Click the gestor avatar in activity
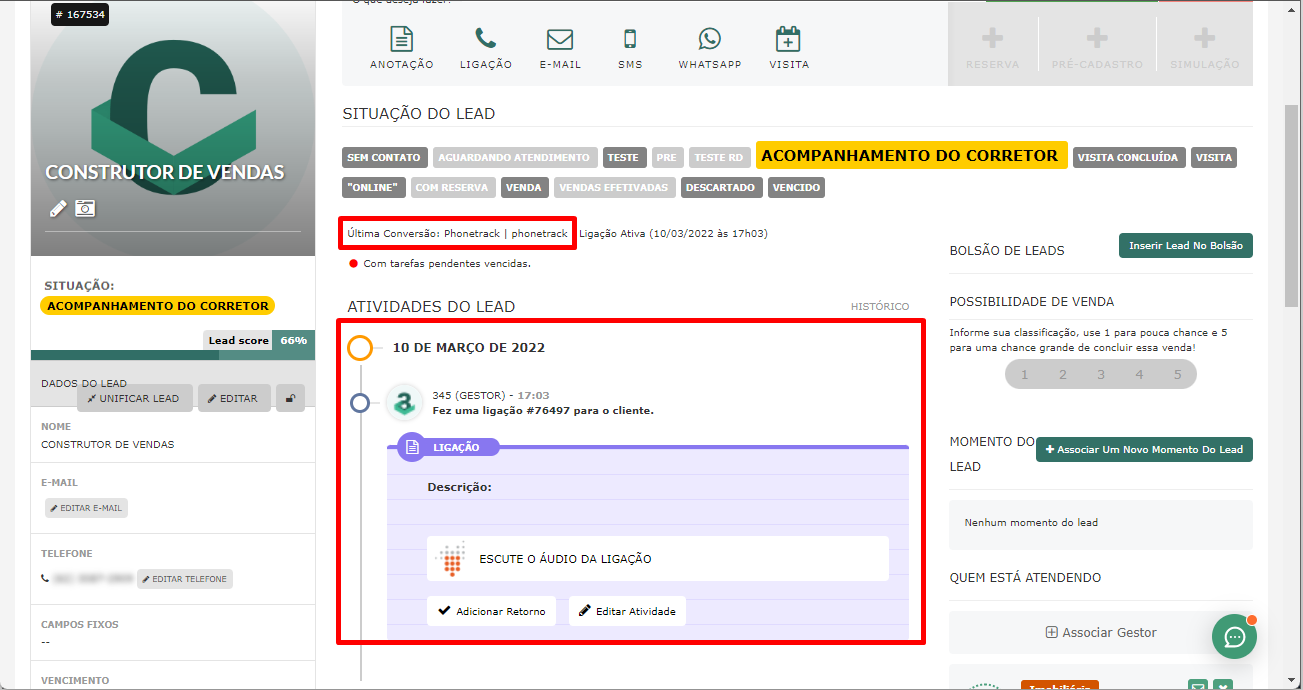The height and width of the screenshot is (690, 1303). 404,402
